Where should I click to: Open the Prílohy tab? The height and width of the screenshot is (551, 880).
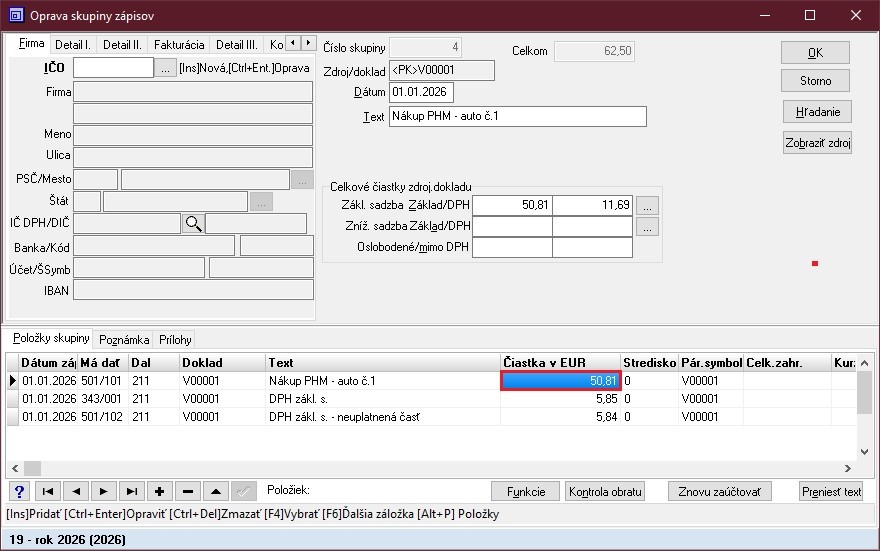pos(174,340)
